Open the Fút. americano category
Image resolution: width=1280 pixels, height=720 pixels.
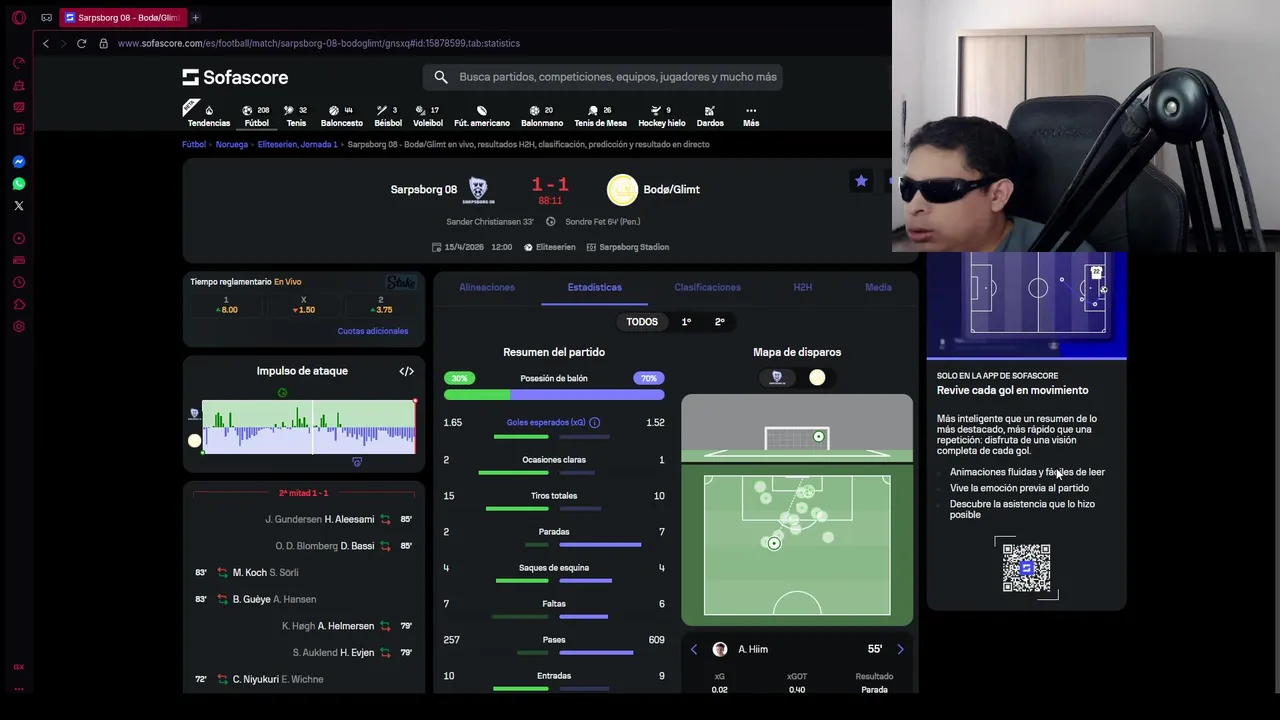click(482, 116)
